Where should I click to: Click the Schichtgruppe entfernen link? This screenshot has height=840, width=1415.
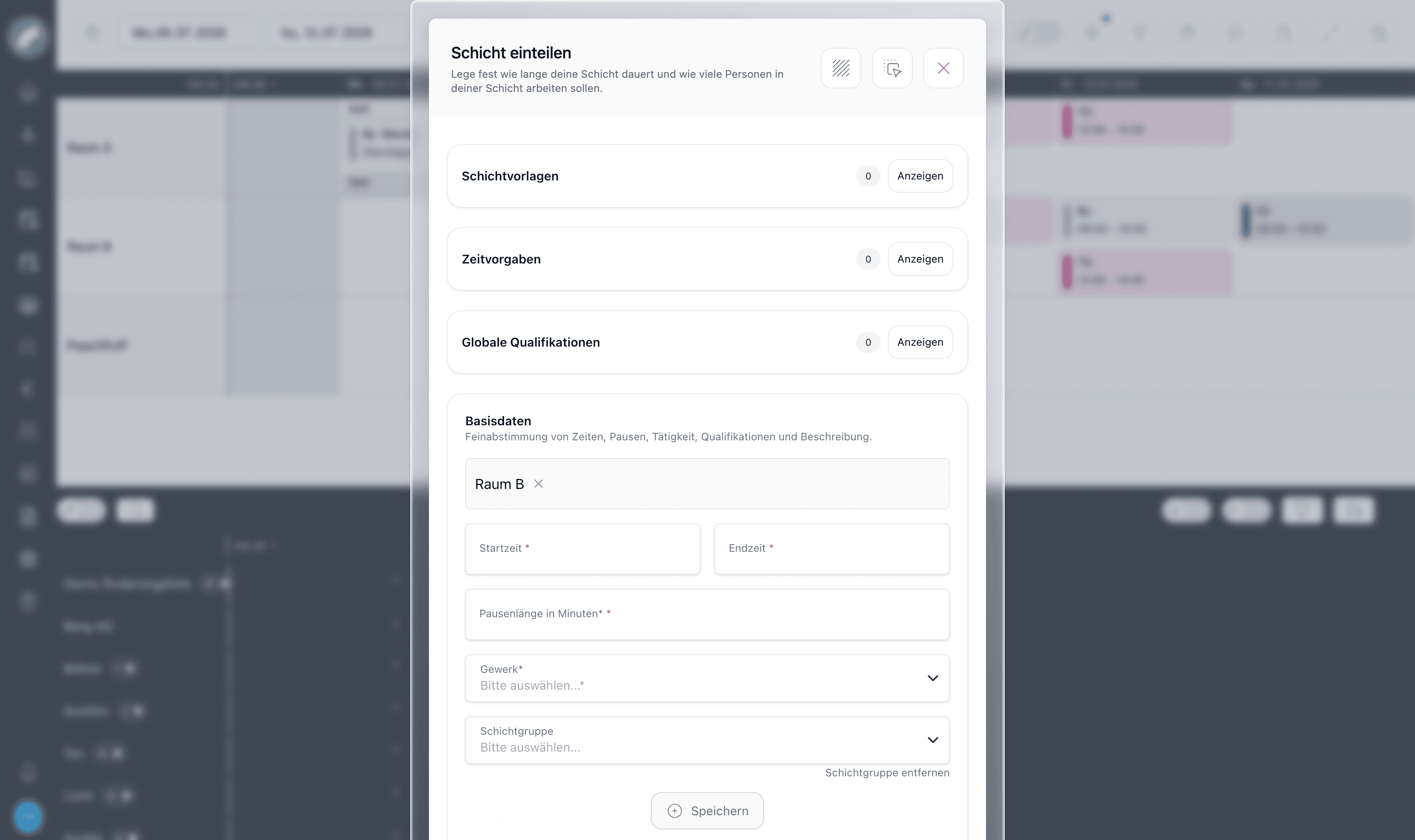click(x=887, y=773)
